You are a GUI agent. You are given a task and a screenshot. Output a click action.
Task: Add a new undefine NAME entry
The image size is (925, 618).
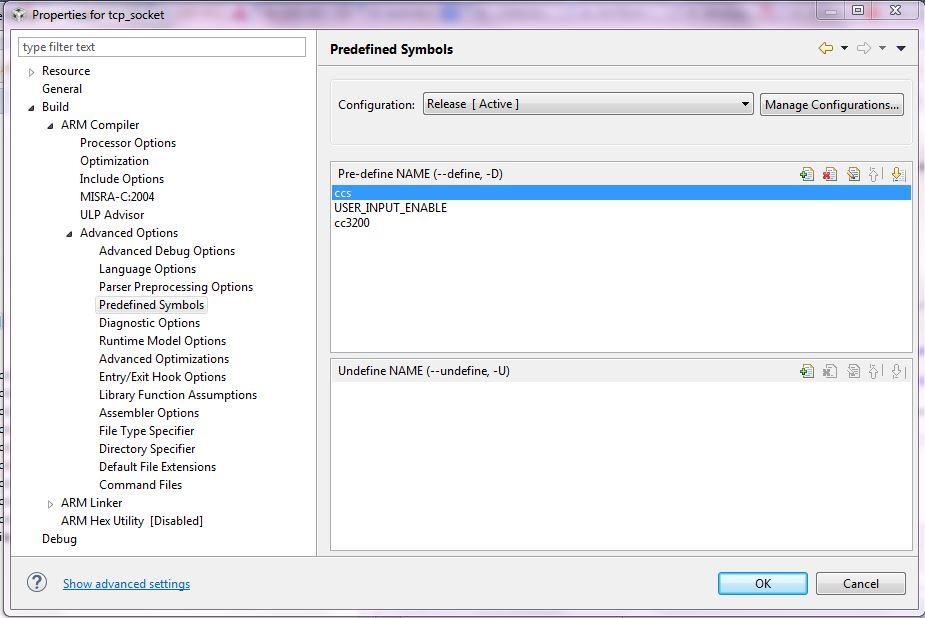click(807, 371)
